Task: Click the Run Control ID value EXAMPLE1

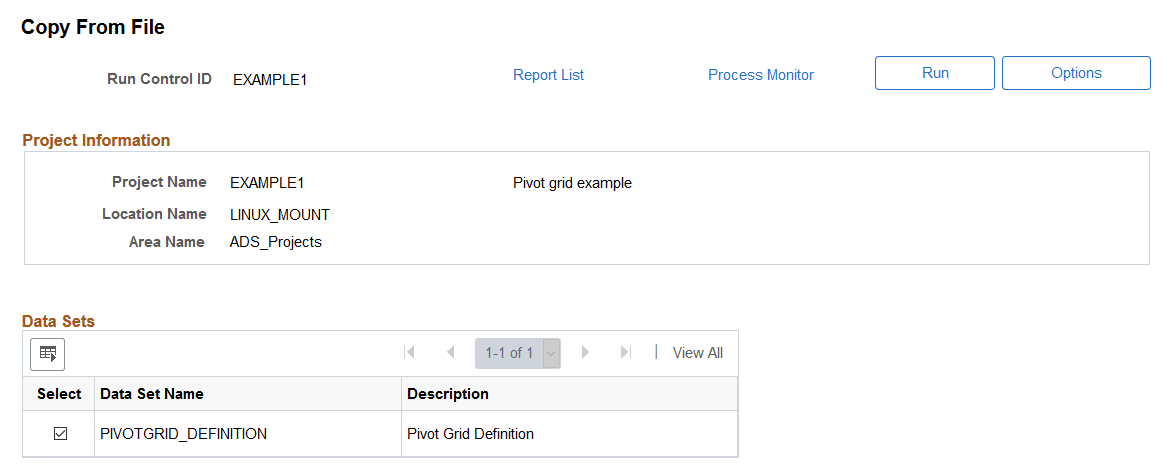Action: (269, 79)
